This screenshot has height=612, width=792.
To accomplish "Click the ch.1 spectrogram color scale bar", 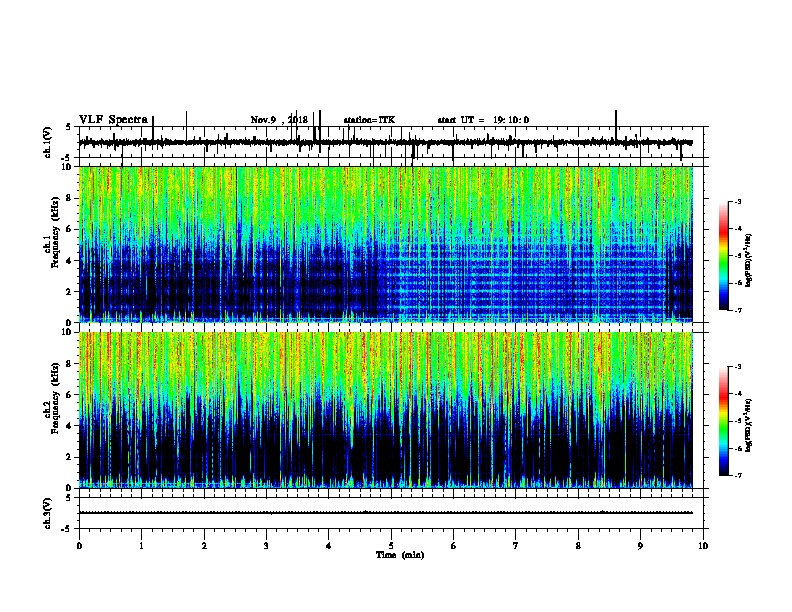I will point(724,256).
